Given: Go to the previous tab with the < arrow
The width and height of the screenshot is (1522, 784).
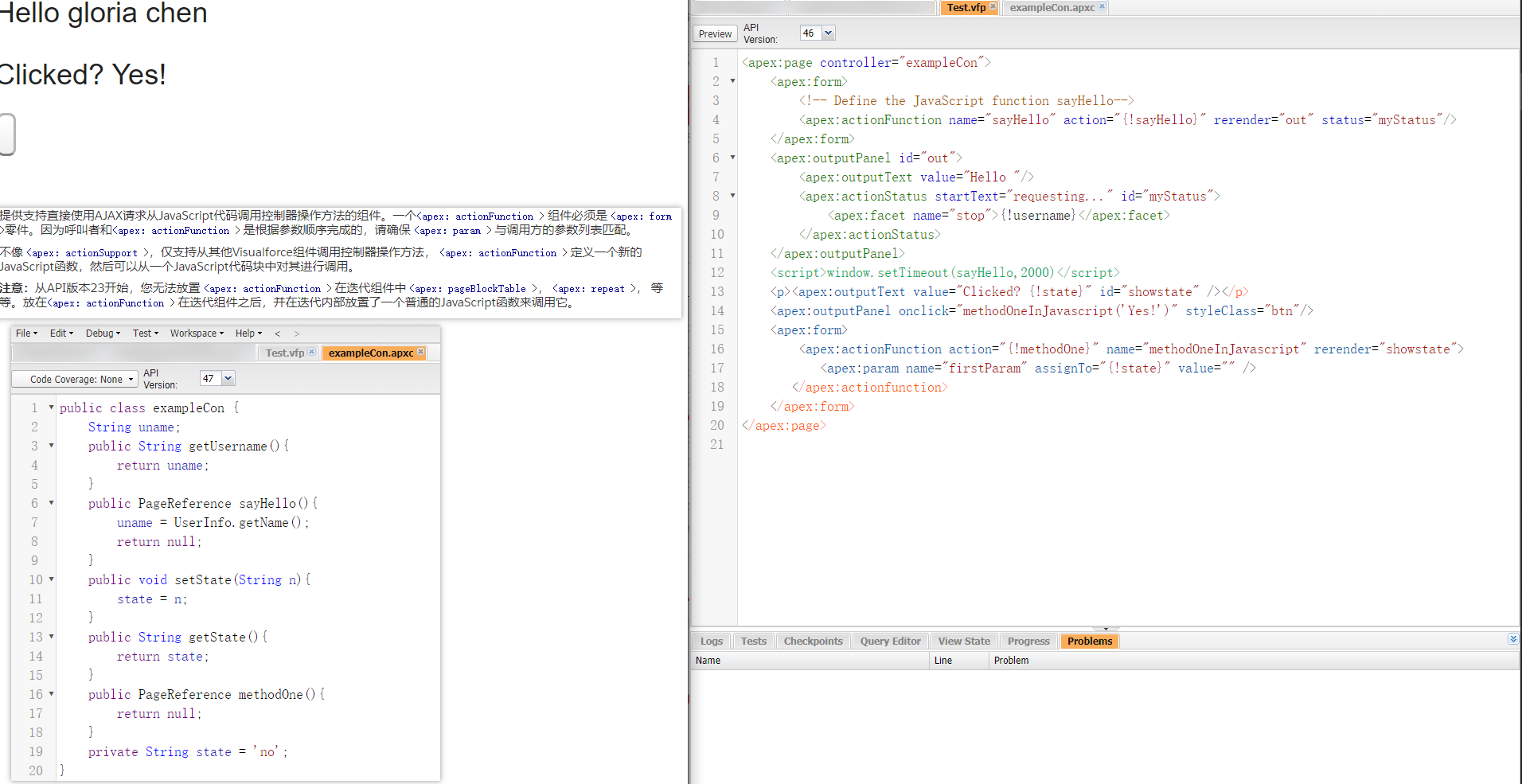Looking at the screenshot, I should point(277,333).
